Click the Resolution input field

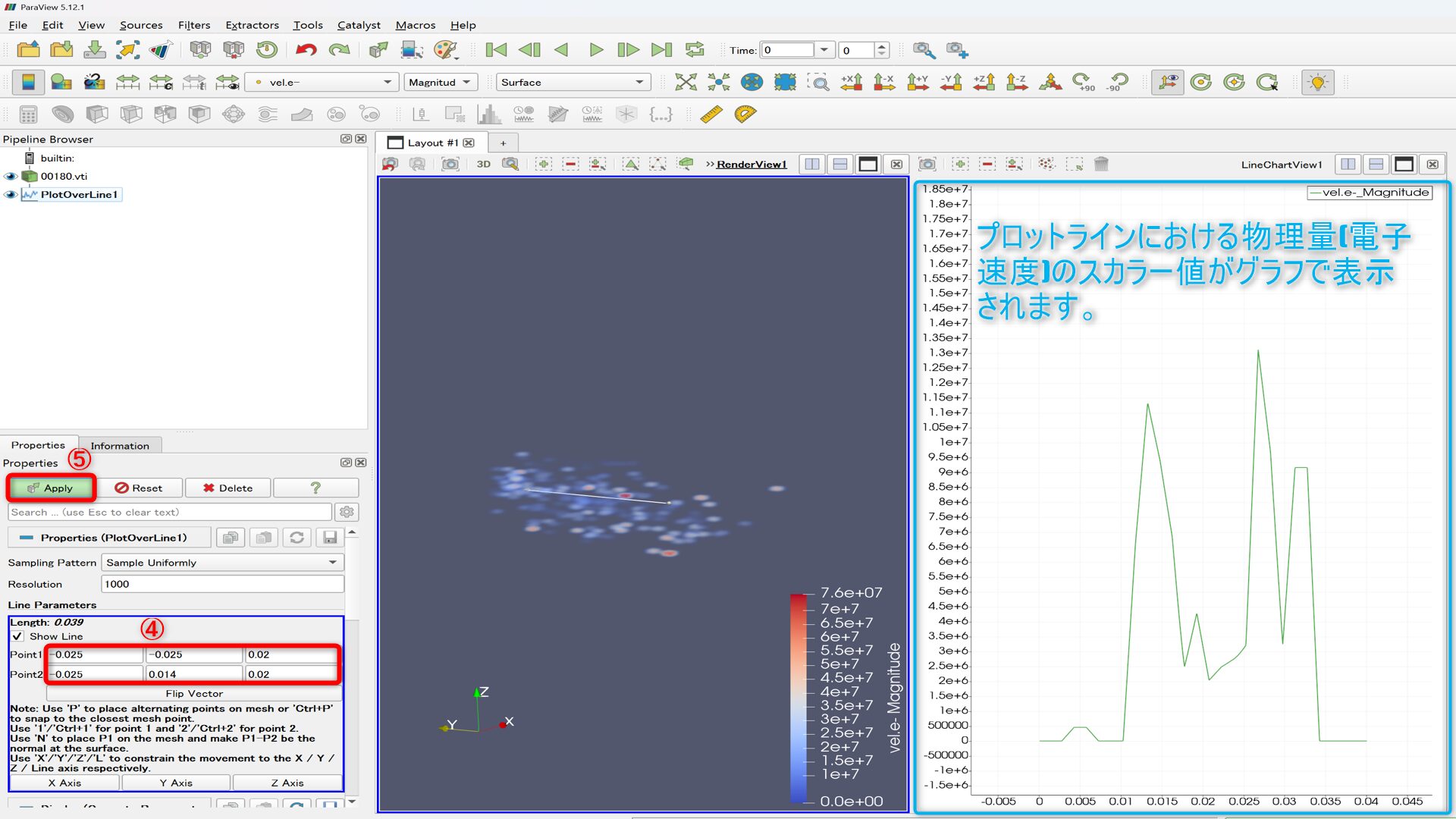click(x=222, y=584)
